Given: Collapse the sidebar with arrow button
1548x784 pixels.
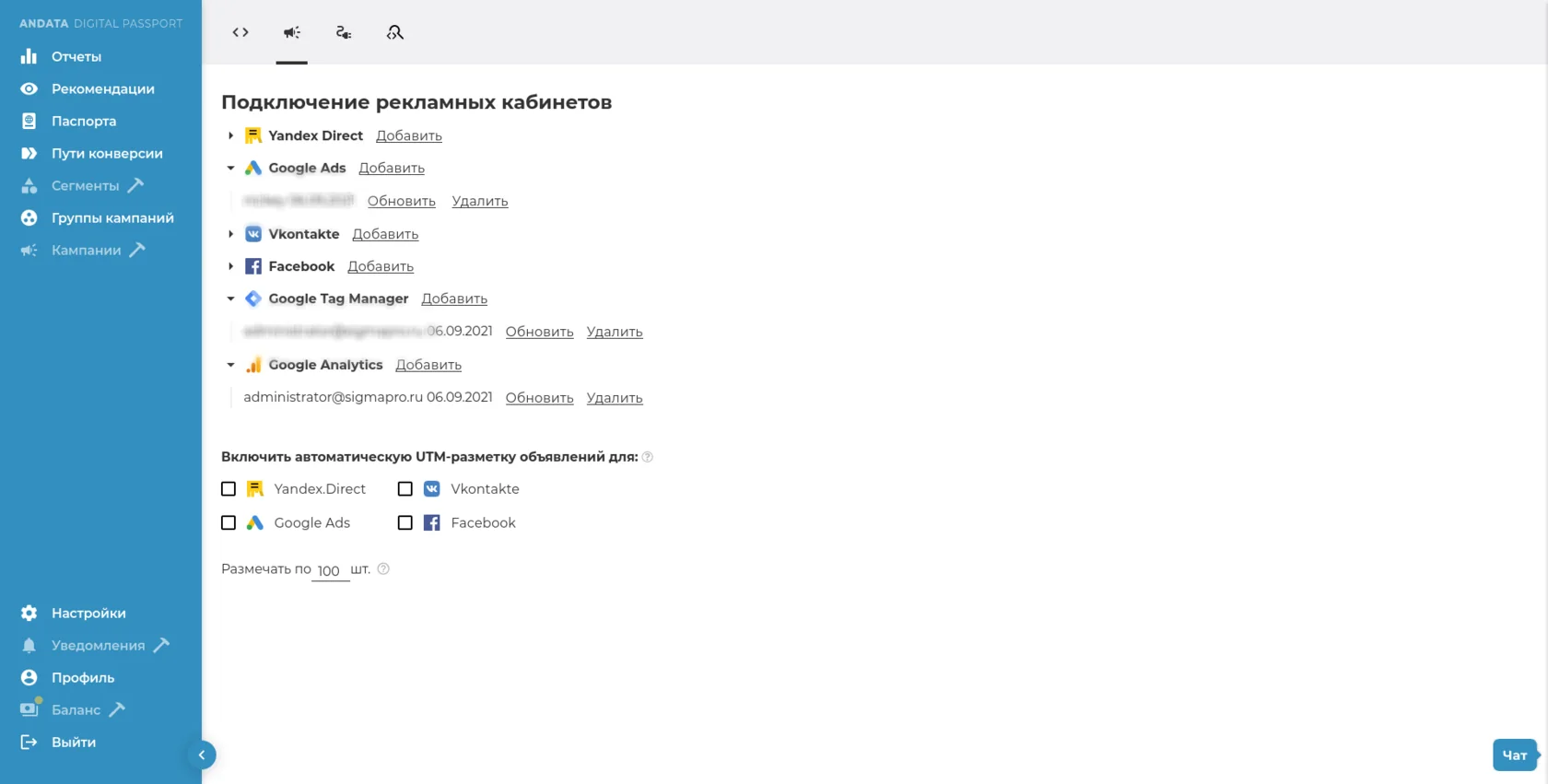Looking at the screenshot, I should coord(202,755).
